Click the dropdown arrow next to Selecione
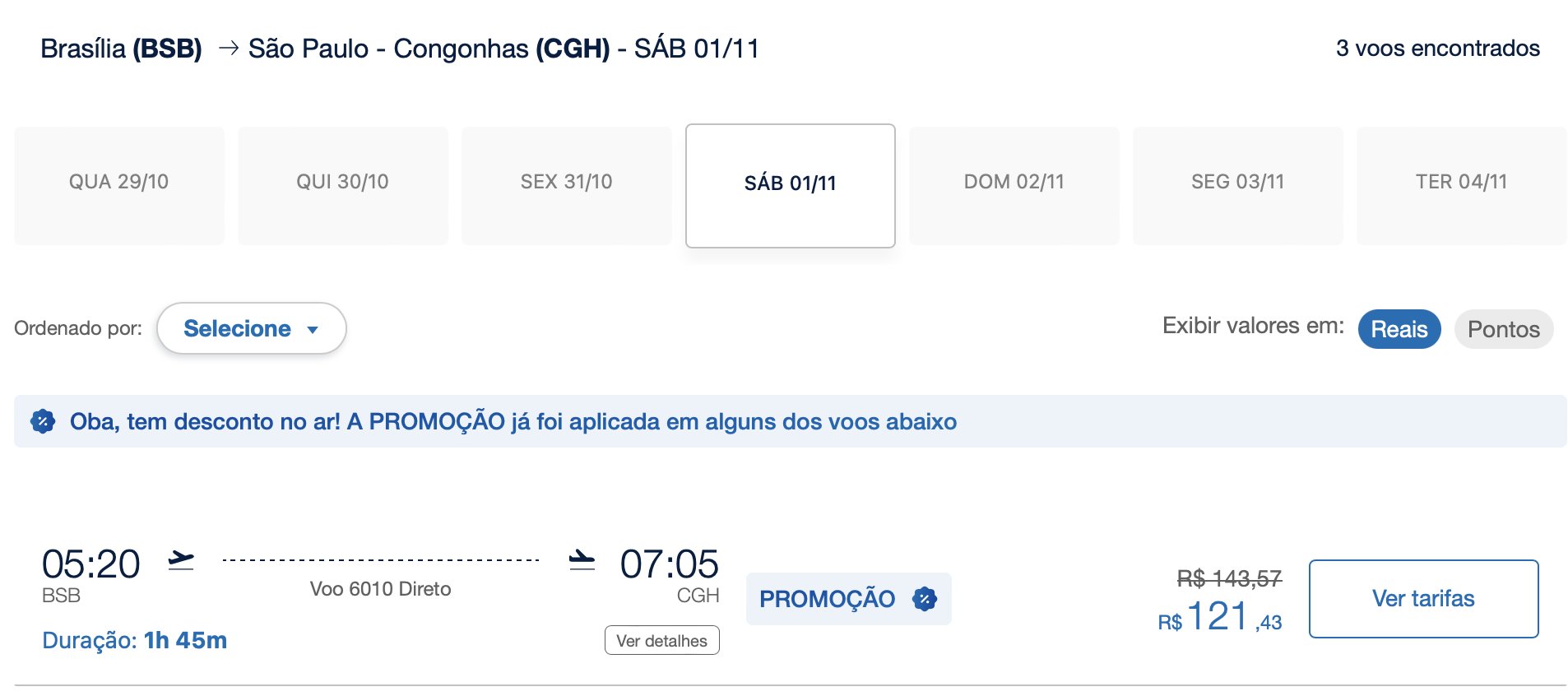 click(313, 330)
